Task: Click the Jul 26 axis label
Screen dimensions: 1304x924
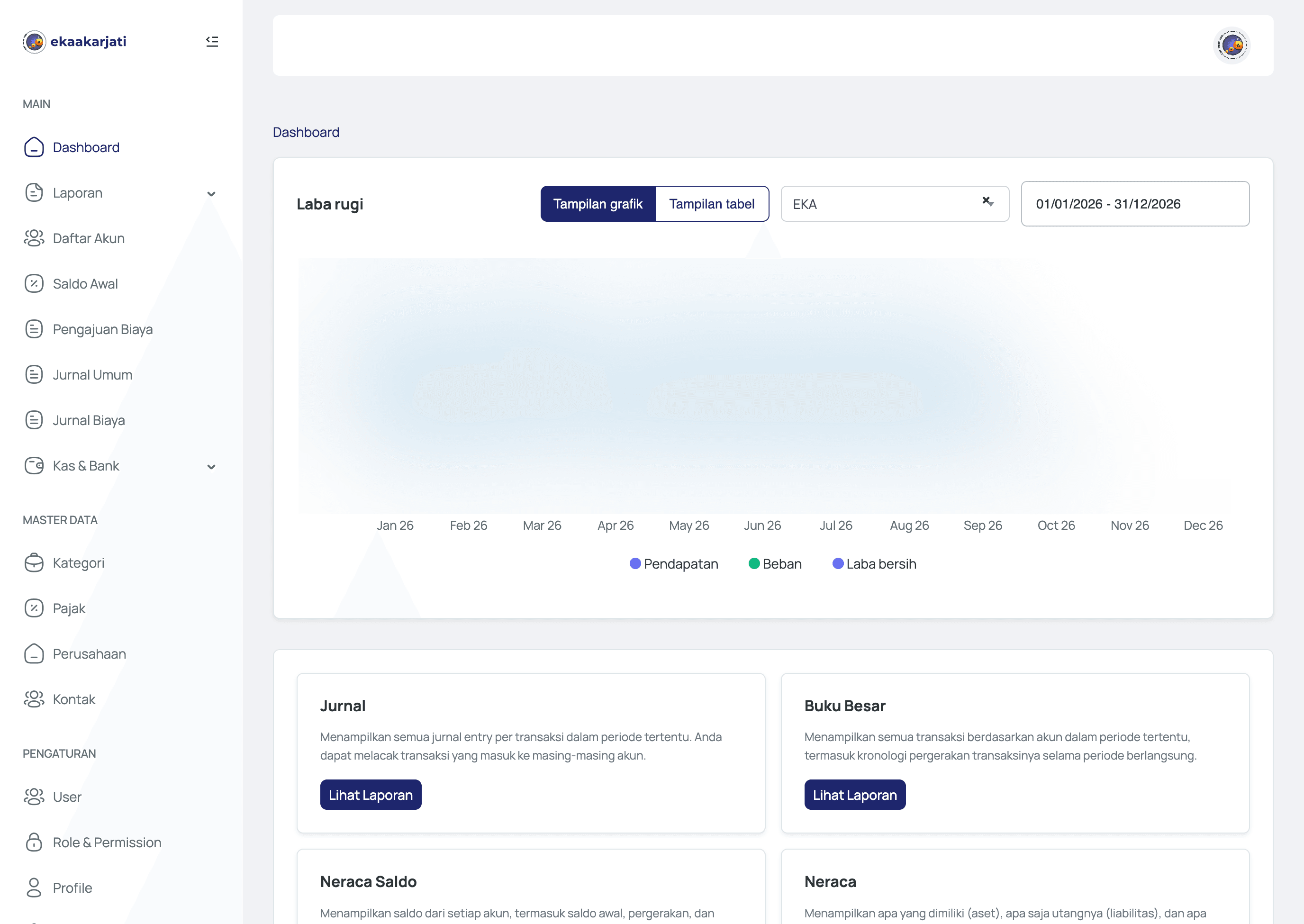Action: [x=836, y=525]
